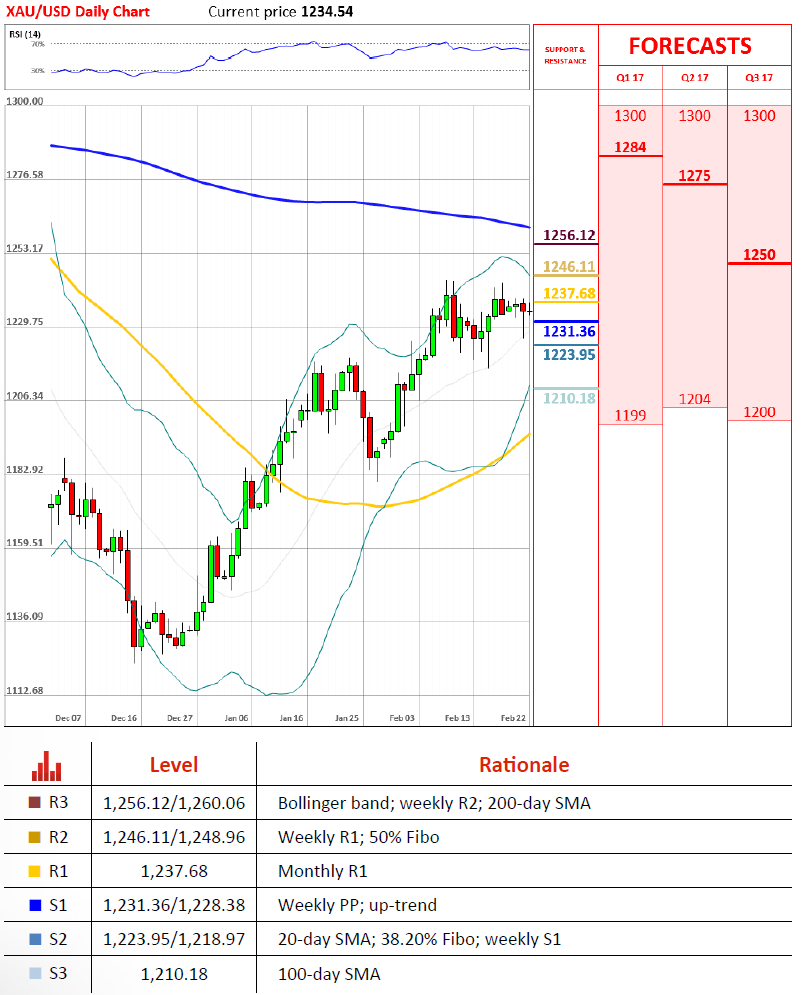Click the Jan 06 date label

pos(236,718)
